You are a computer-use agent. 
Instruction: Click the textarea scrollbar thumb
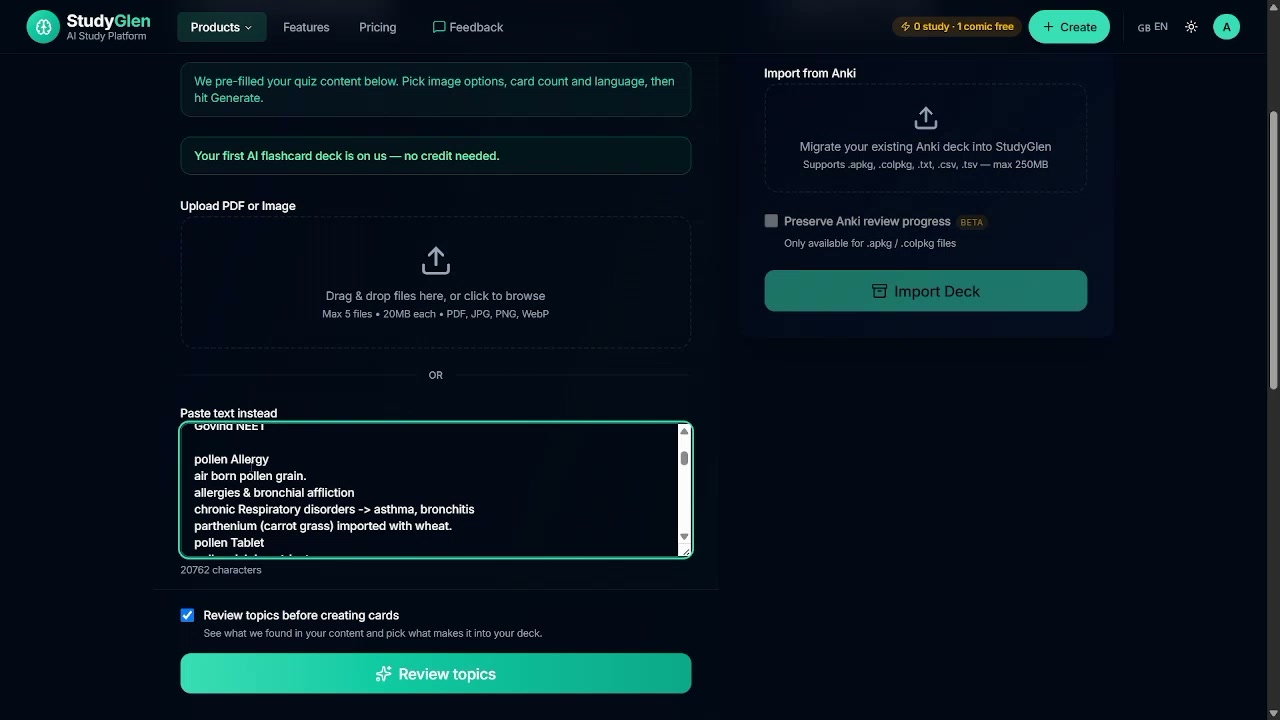click(684, 458)
